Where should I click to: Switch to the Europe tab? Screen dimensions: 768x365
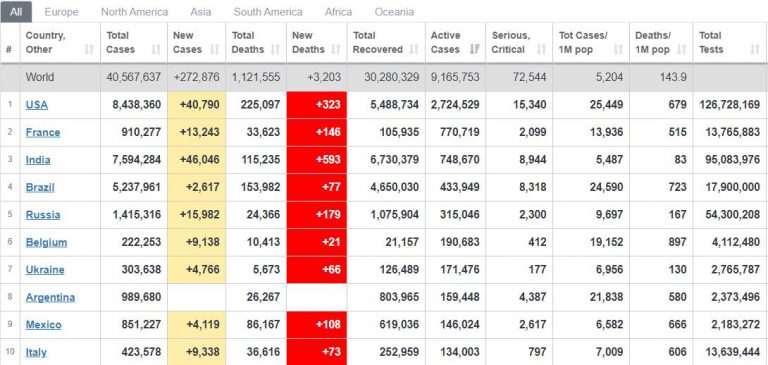62,12
